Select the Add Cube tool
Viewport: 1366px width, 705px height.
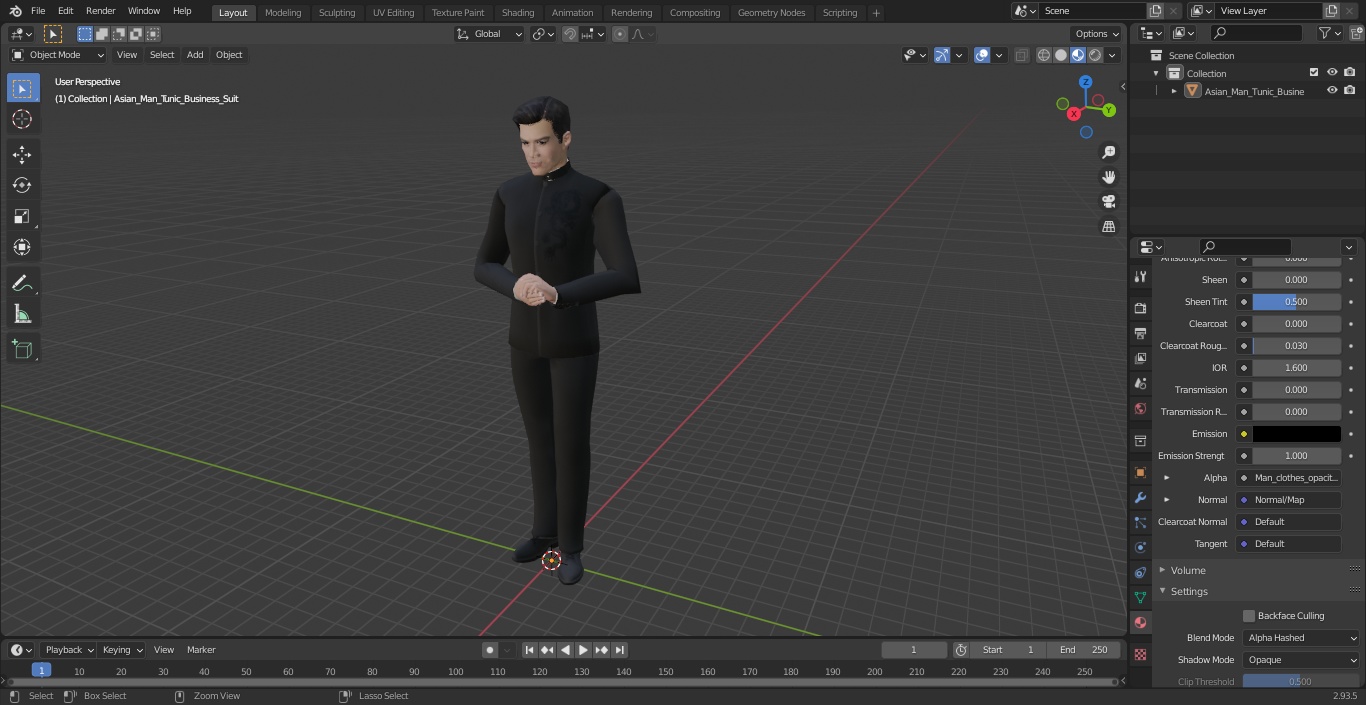click(x=22, y=349)
